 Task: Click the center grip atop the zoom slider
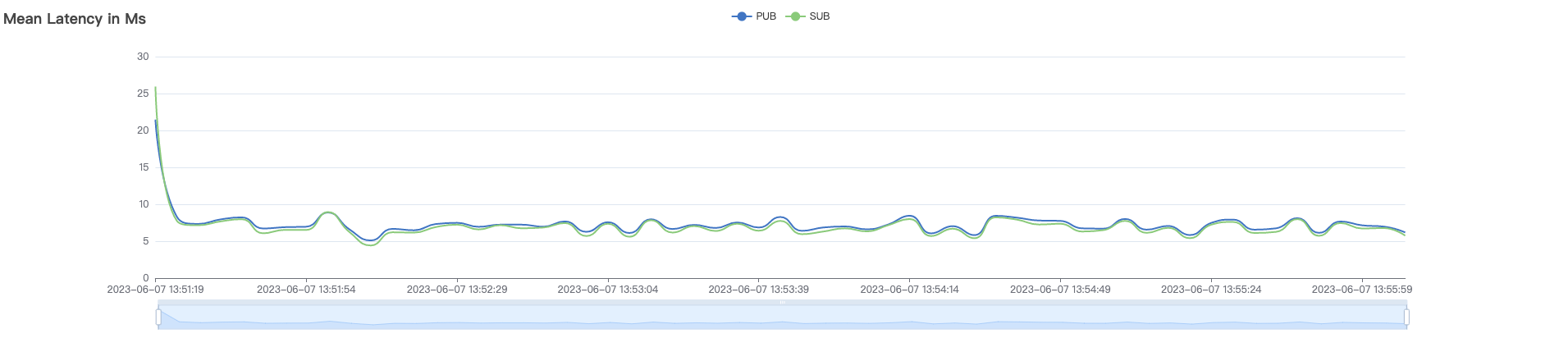tap(782, 303)
